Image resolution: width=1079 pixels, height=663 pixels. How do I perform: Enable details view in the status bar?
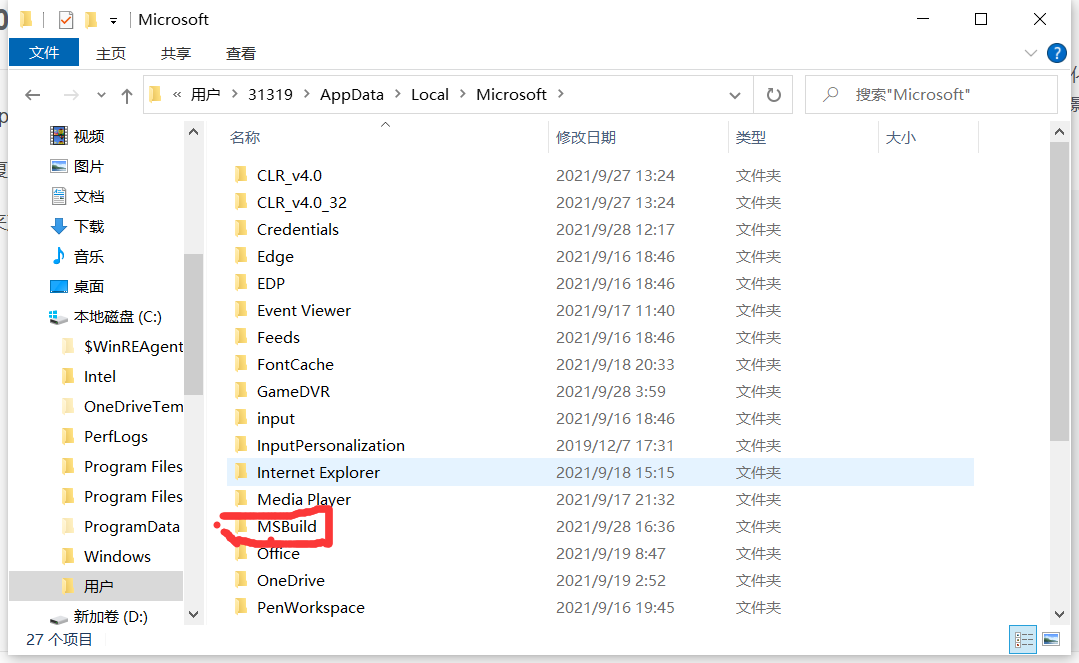tap(1023, 639)
